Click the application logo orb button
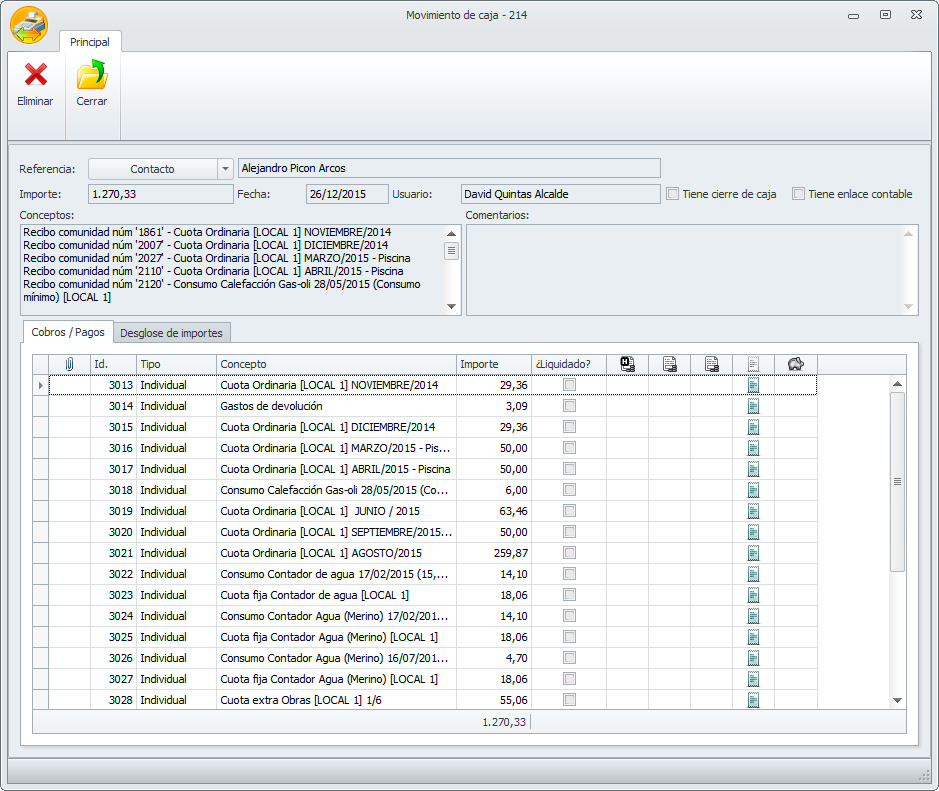This screenshot has height=791, width=939. 29,25
